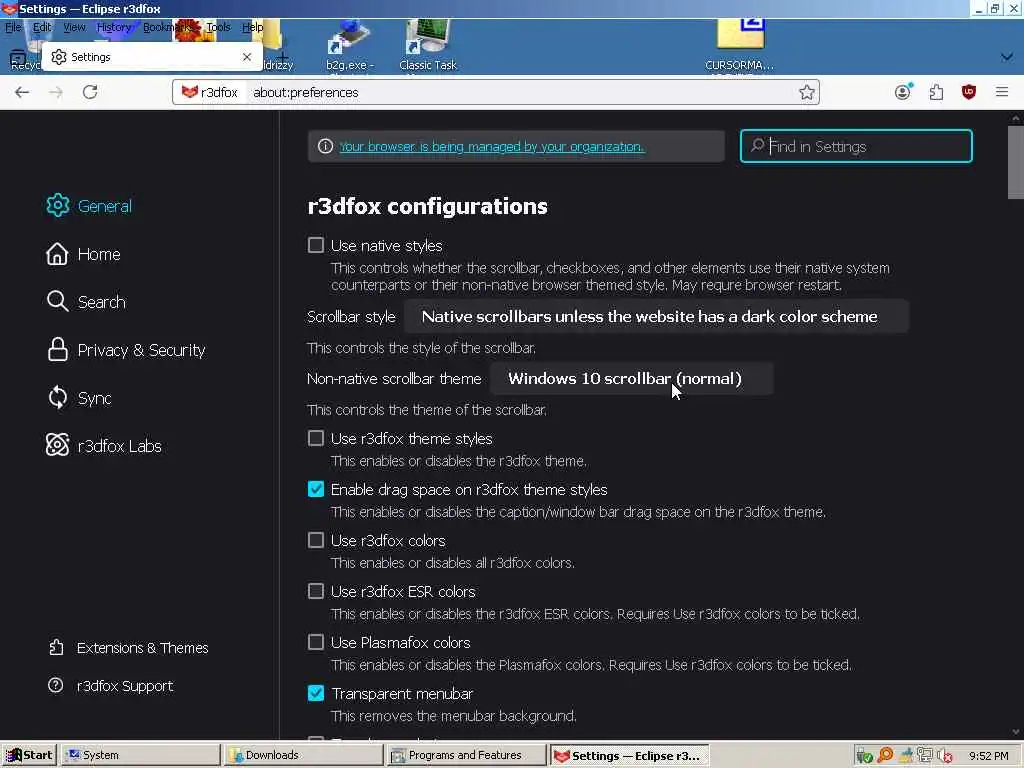
Task: Open the View menu
Action: coord(74,27)
